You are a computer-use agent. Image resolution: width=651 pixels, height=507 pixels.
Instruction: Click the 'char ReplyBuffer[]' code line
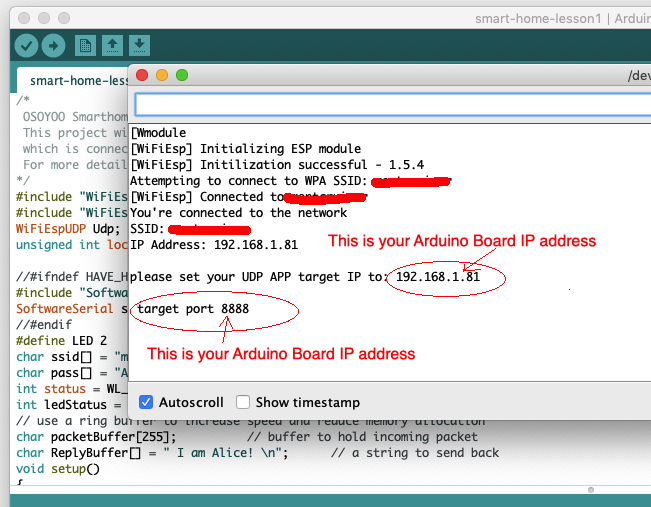tap(152, 453)
